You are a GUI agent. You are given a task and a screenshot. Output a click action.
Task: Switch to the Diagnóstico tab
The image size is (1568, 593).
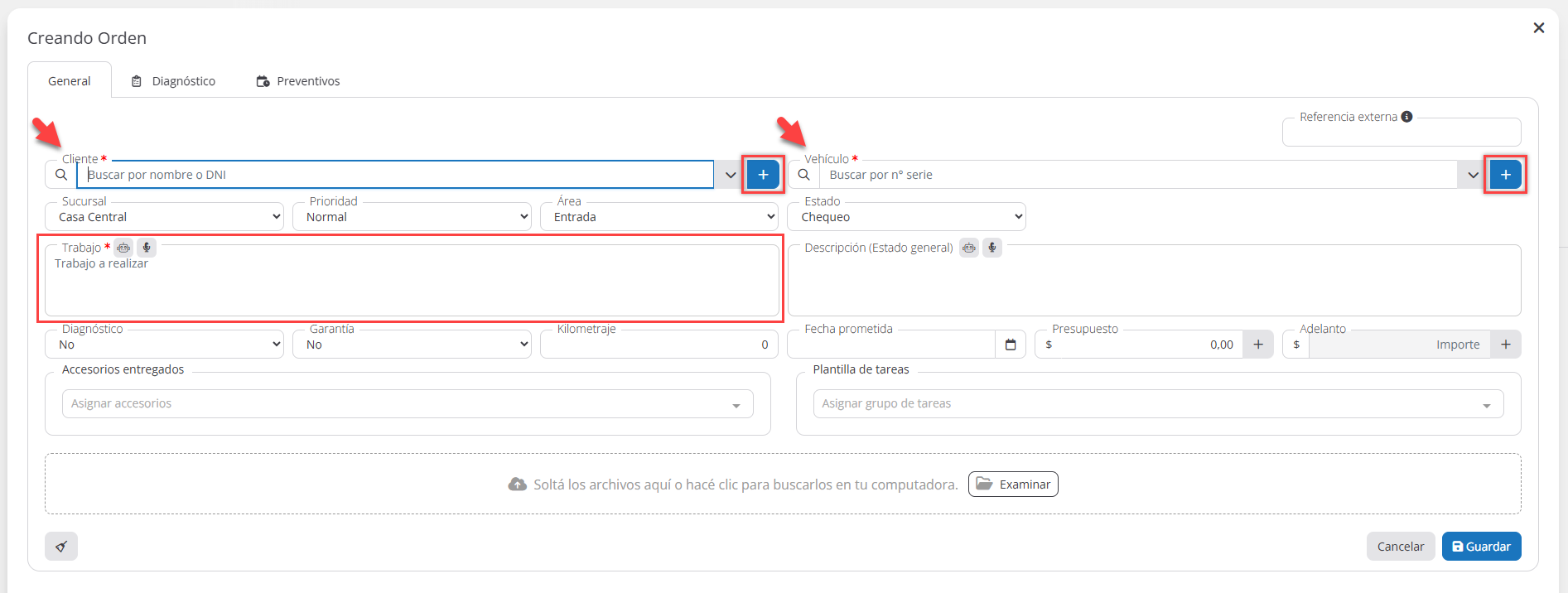point(174,81)
